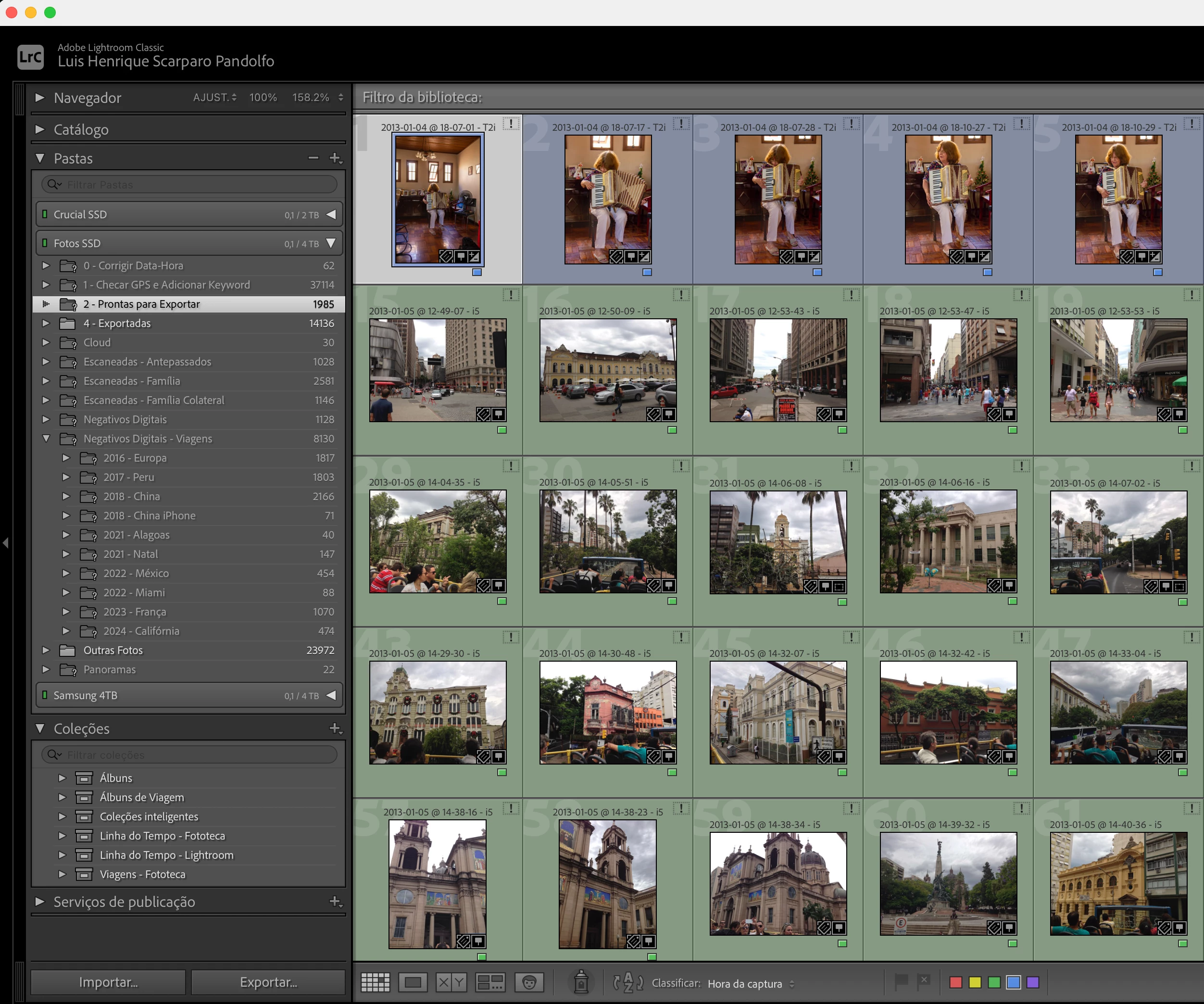Collapse Negativos Digitais - Viagens folder

pos(47,439)
